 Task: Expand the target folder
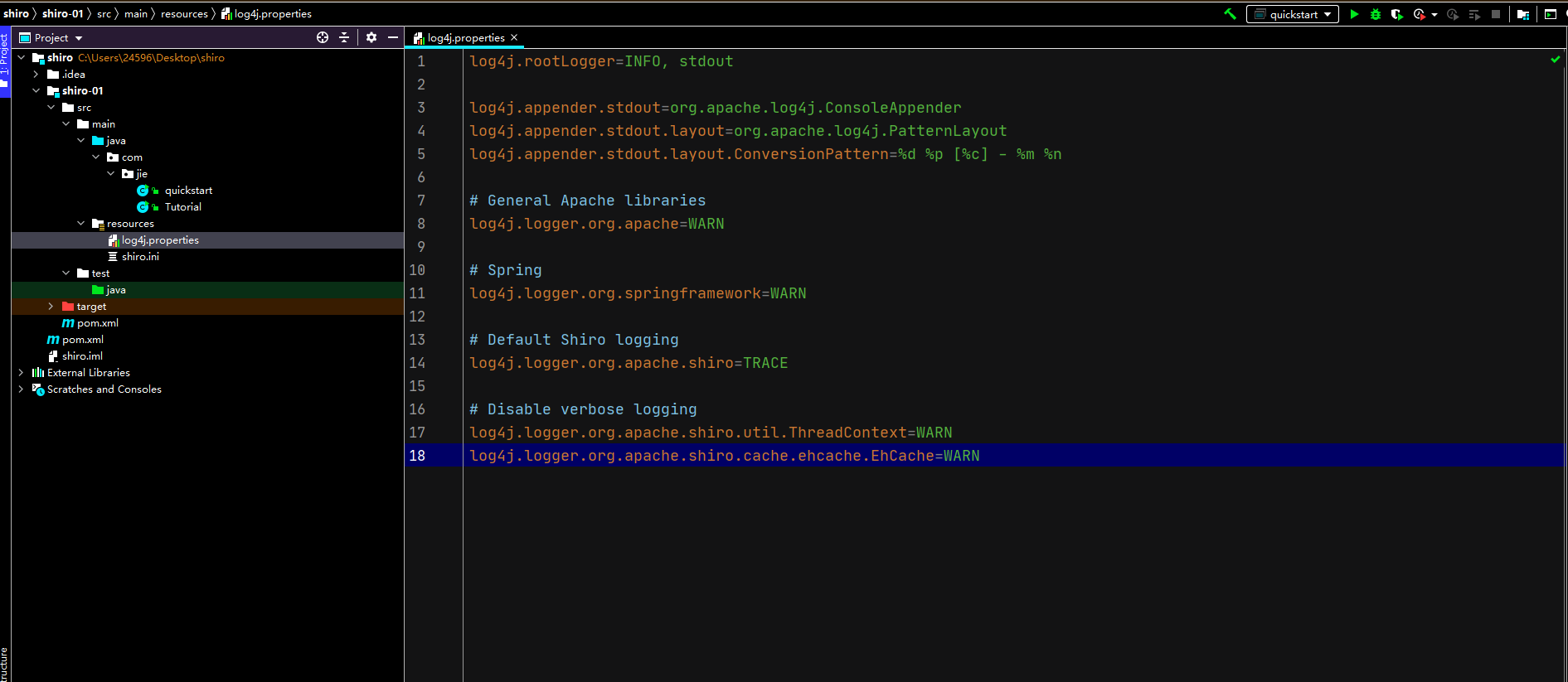coord(51,307)
